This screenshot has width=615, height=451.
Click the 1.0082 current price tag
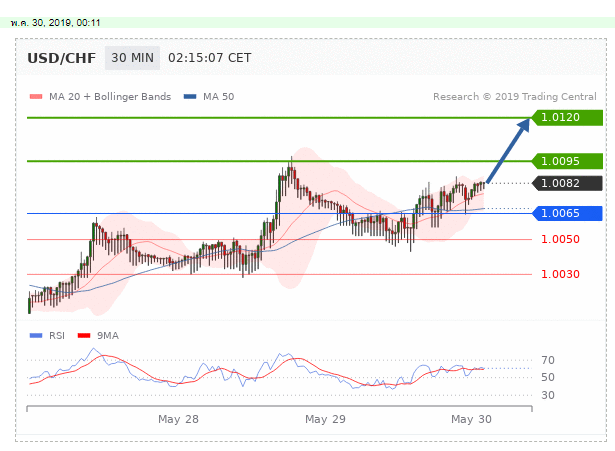[567, 183]
